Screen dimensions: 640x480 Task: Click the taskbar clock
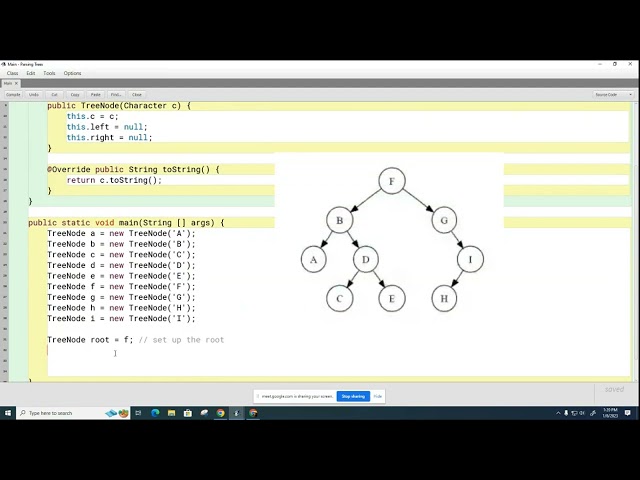611,413
